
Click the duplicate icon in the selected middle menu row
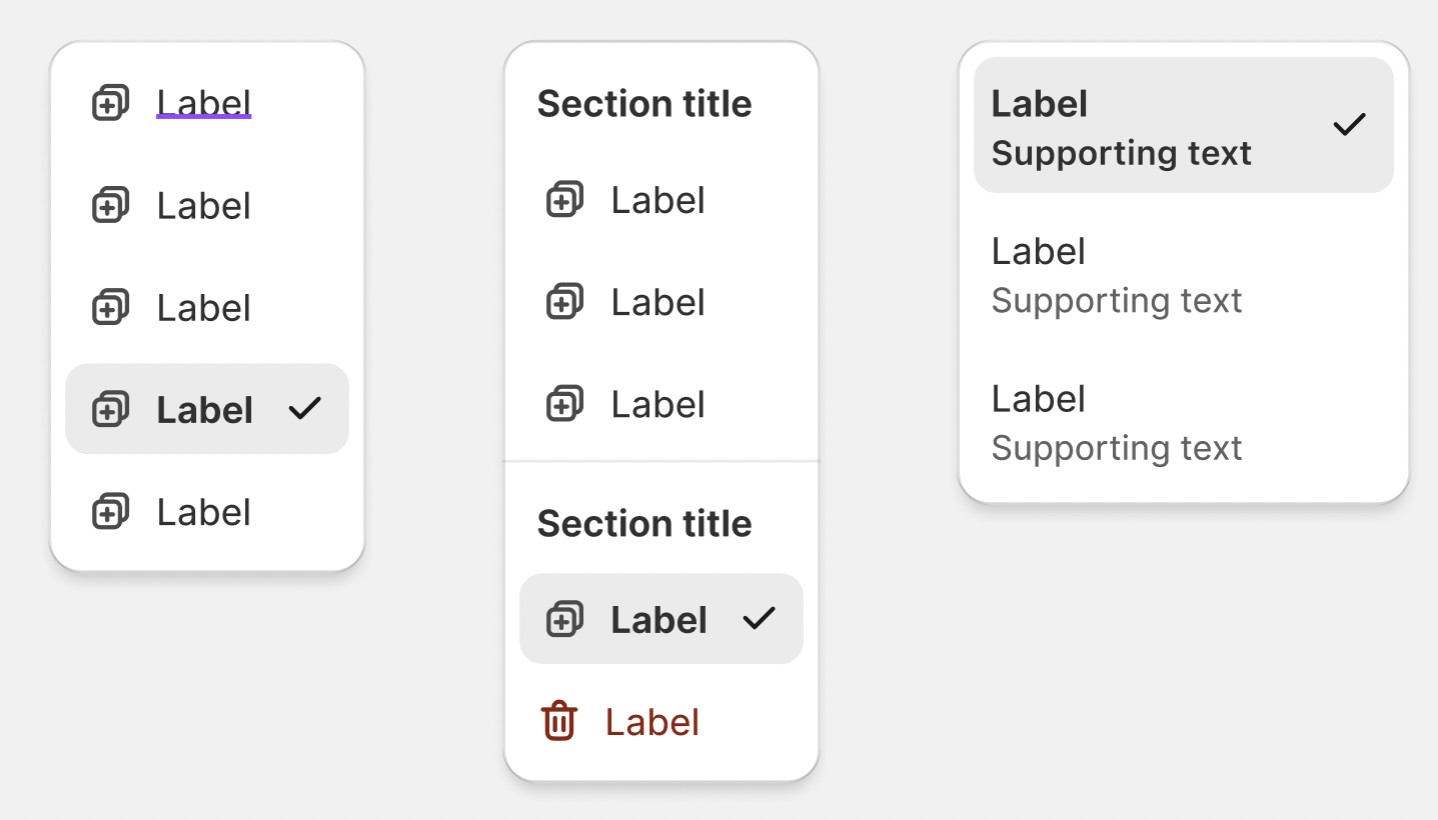pyautogui.click(x=565, y=620)
